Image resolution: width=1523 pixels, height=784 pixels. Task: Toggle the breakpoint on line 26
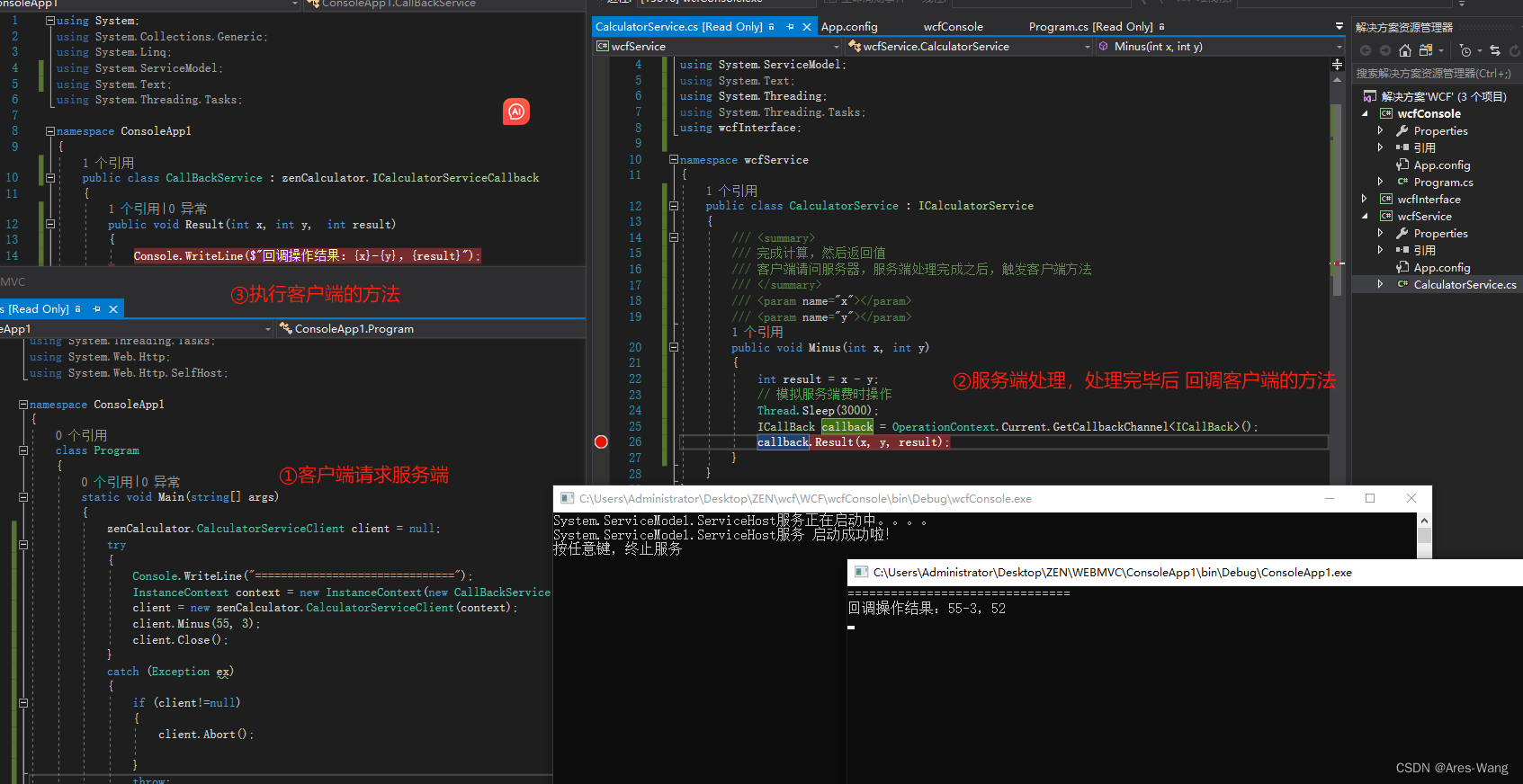tap(601, 441)
